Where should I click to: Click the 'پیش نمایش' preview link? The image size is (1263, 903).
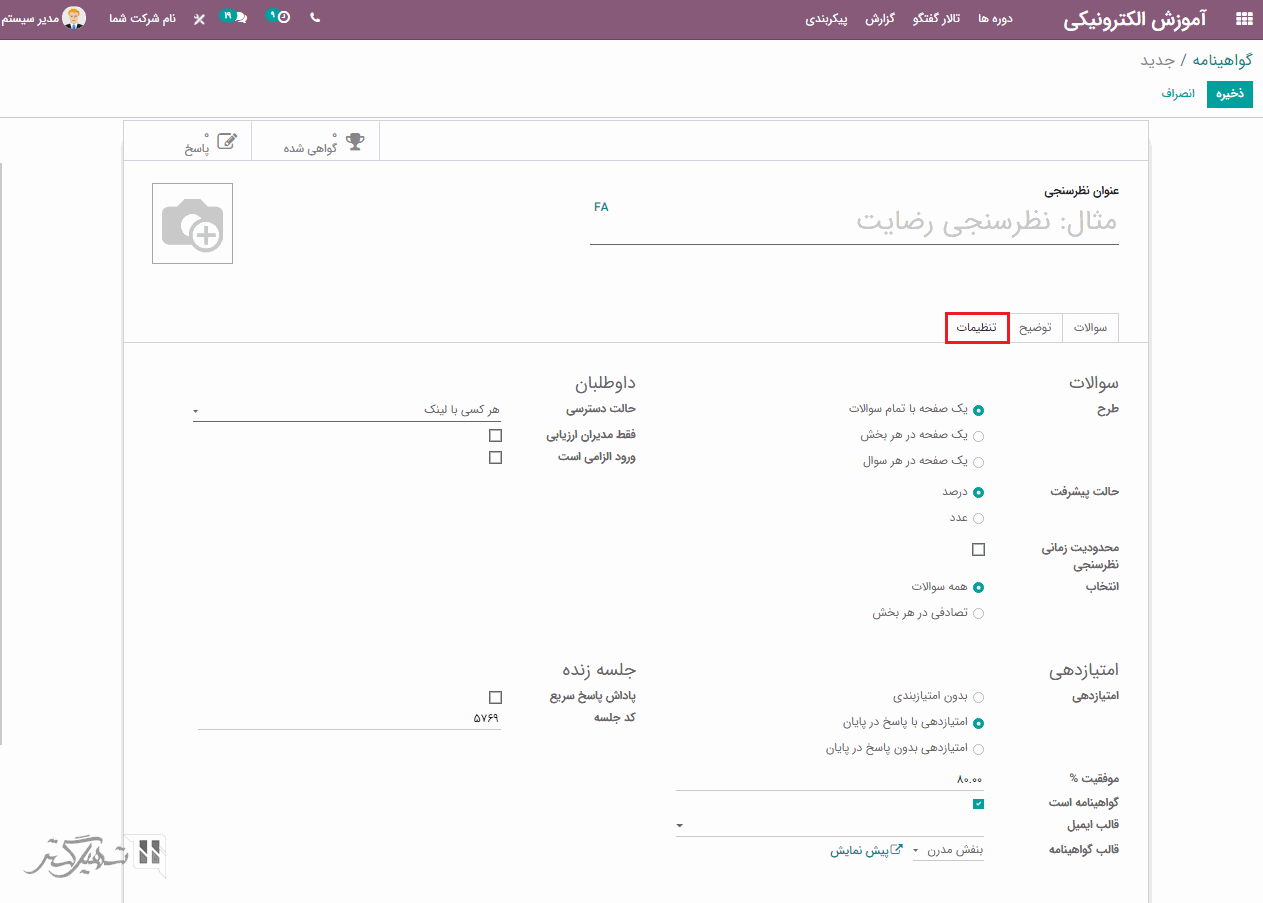(x=866, y=851)
